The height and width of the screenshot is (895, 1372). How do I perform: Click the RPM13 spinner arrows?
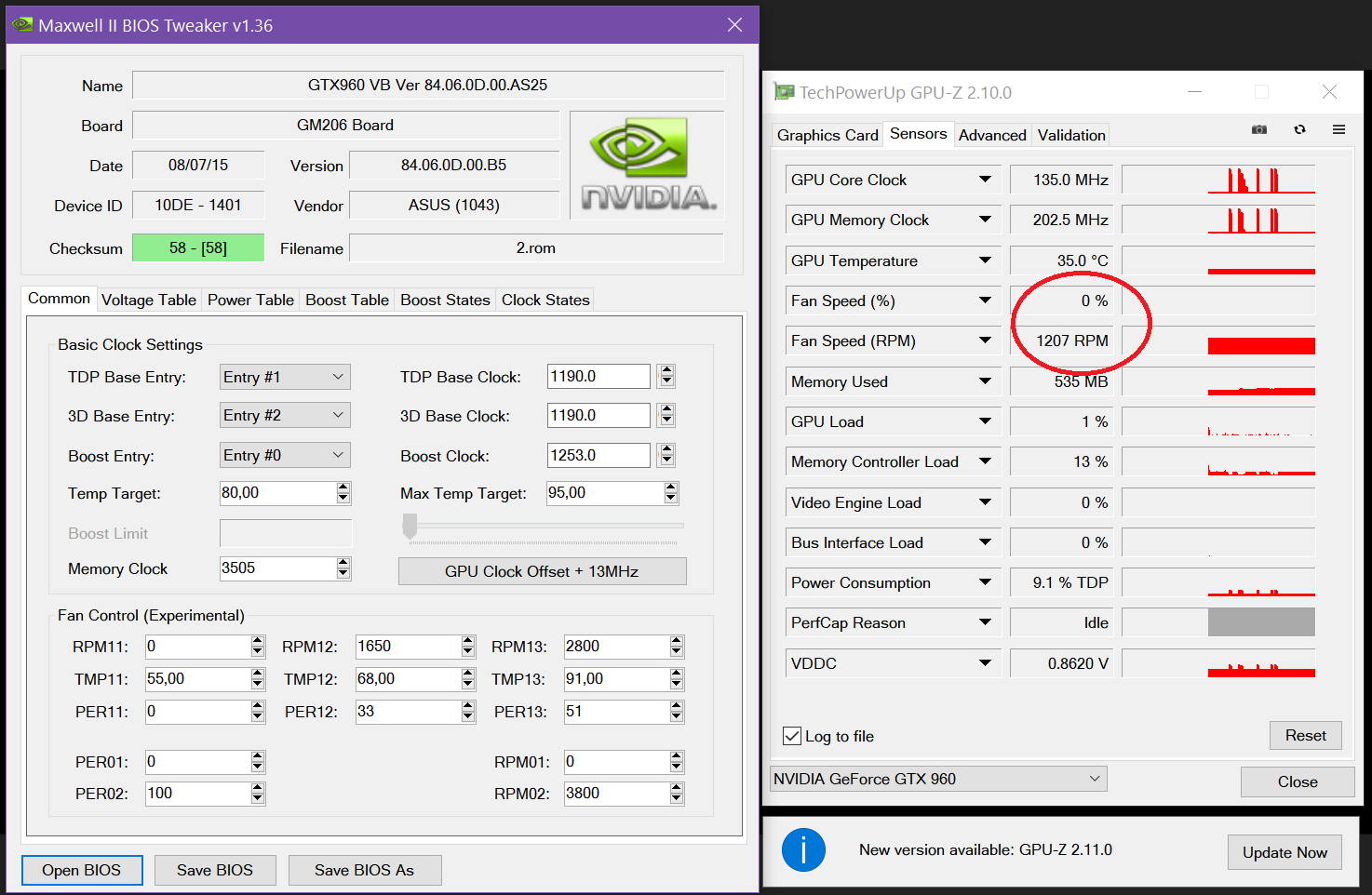(x=677, y=647)
